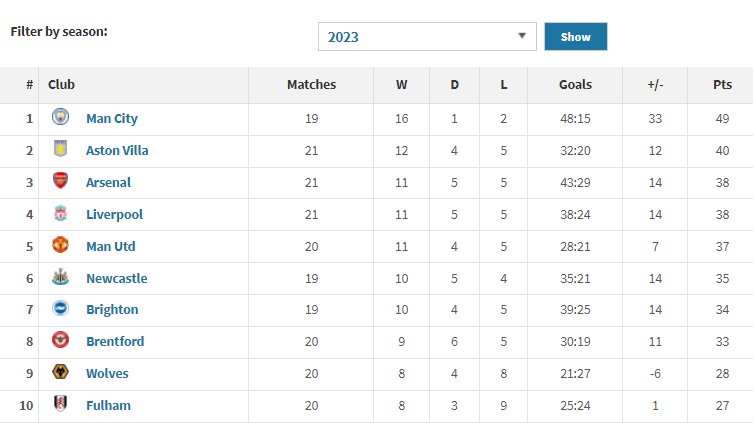Screen dimensions: 753x423
Task: Click the Brentford club crest
Action: (x=61, y=340)
